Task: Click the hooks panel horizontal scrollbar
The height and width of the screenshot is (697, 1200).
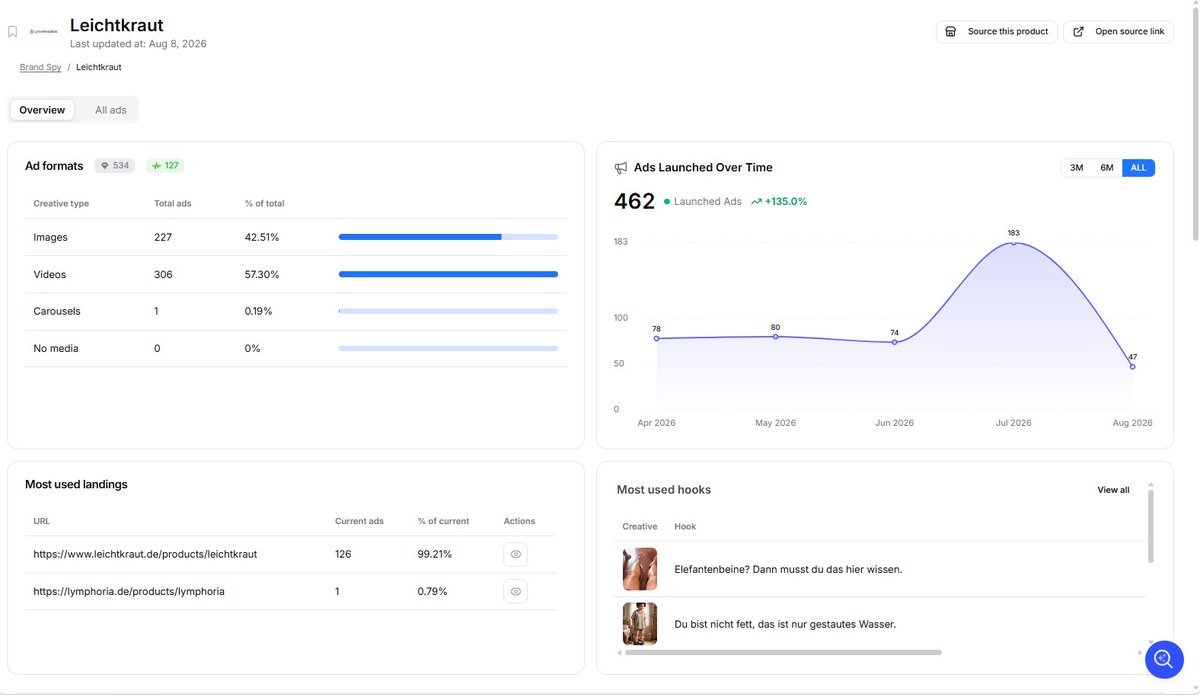Action: [x=784, y=652]
